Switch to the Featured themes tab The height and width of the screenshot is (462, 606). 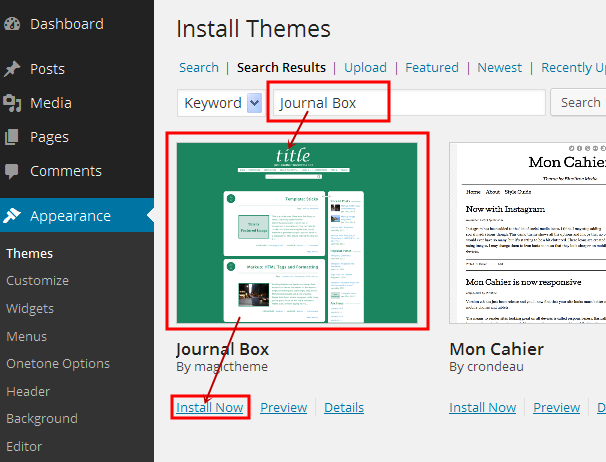pyautogui.click(x=432, y=68)
